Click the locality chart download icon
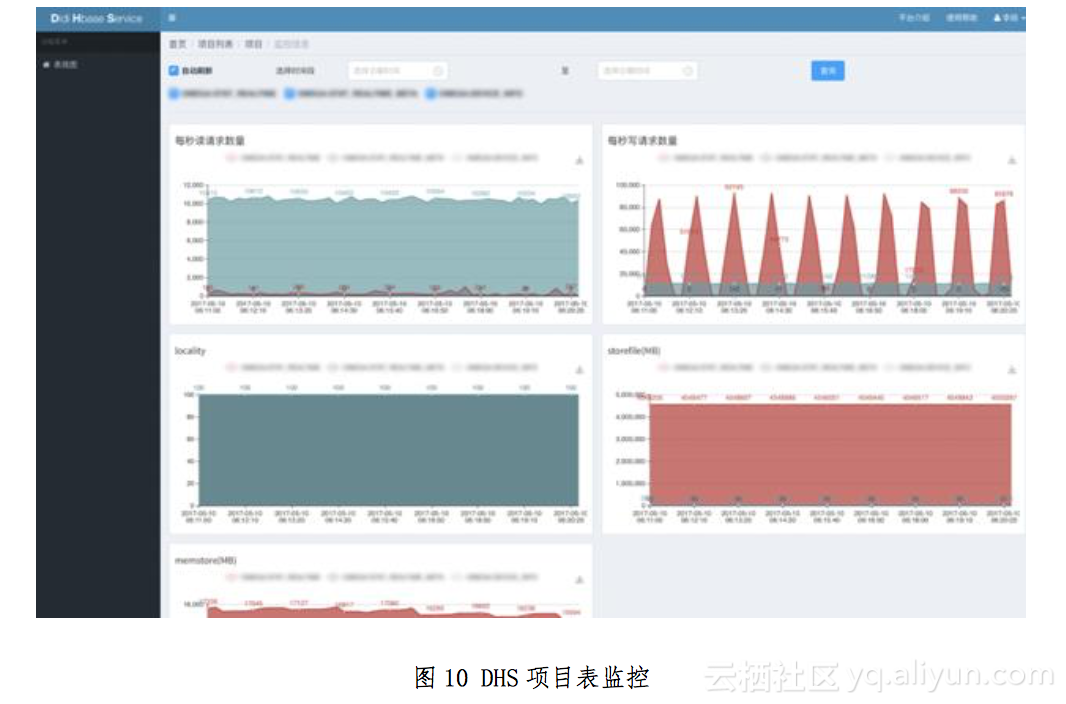 (x=579, y=370)
